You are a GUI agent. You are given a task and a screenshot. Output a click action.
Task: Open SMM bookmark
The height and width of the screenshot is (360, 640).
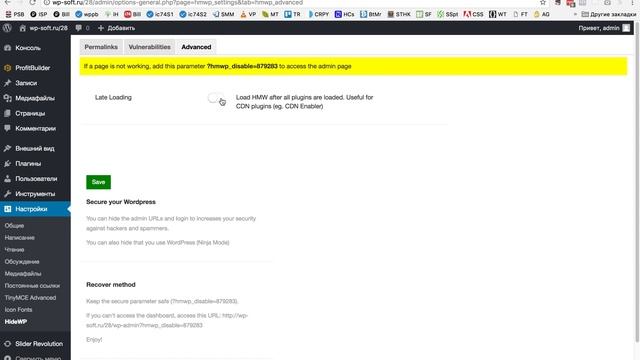pos(224,14)
